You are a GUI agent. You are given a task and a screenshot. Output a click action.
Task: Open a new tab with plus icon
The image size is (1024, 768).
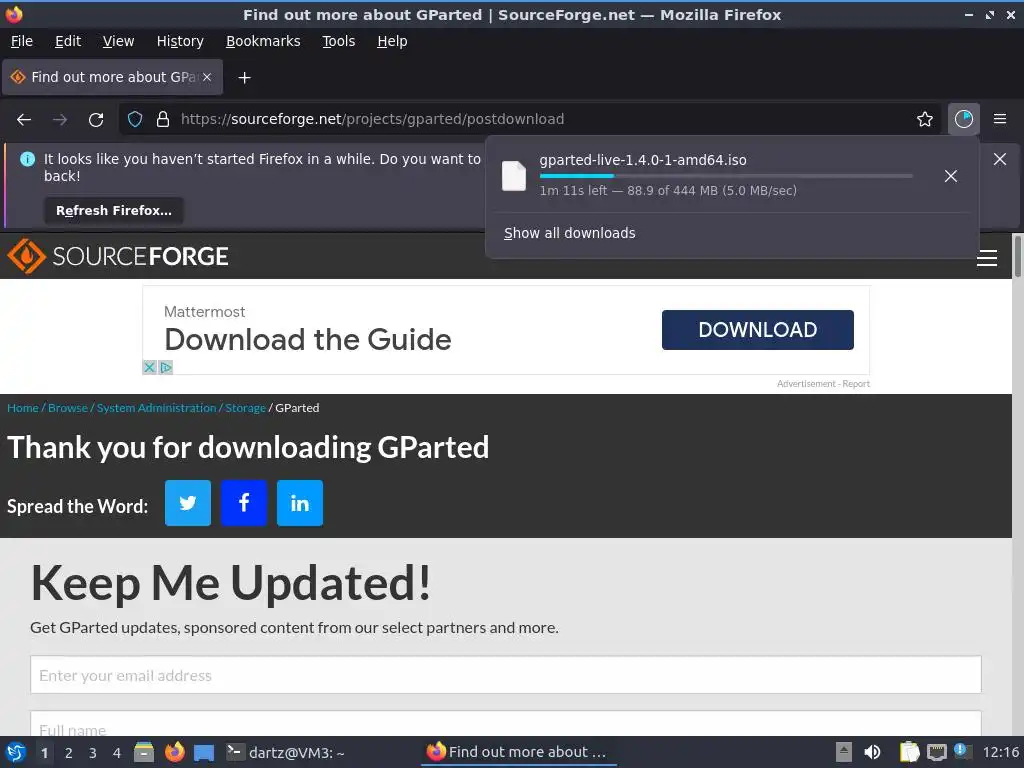coord(244,78)
